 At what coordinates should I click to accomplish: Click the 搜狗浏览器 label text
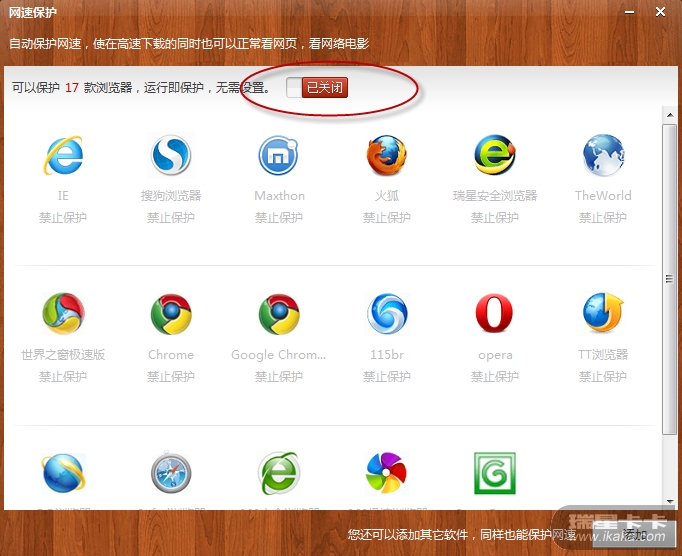coord(171,196)
